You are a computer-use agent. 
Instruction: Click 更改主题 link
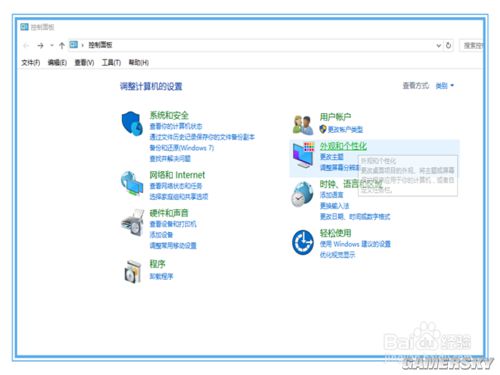[x=331, y=157]
